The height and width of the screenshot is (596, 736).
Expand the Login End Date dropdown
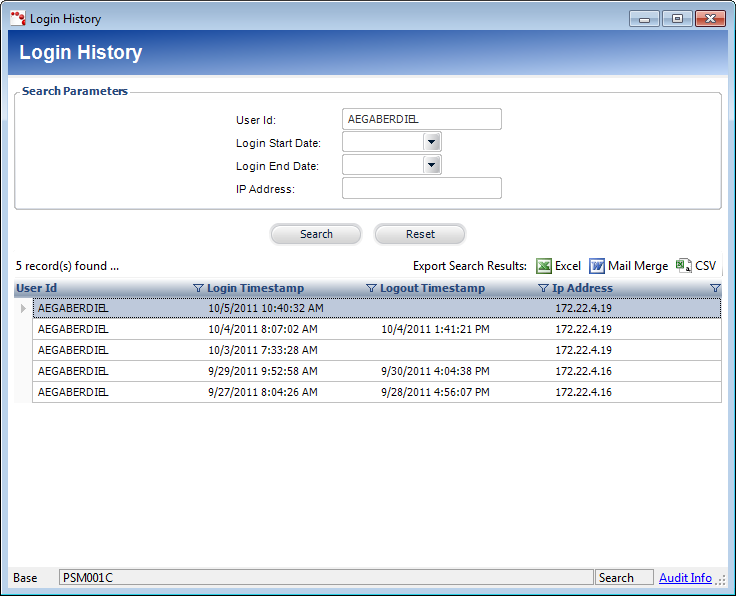click(431, 165)
